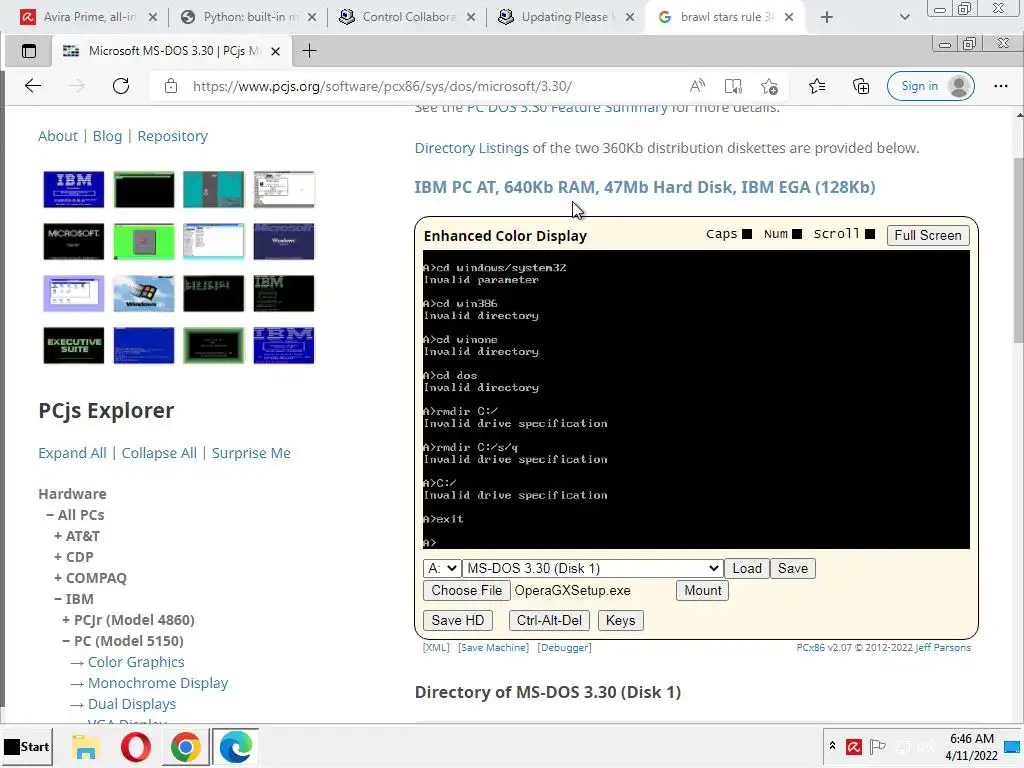
Task: Open Avira icon in system tray
Action: [854, 746]
